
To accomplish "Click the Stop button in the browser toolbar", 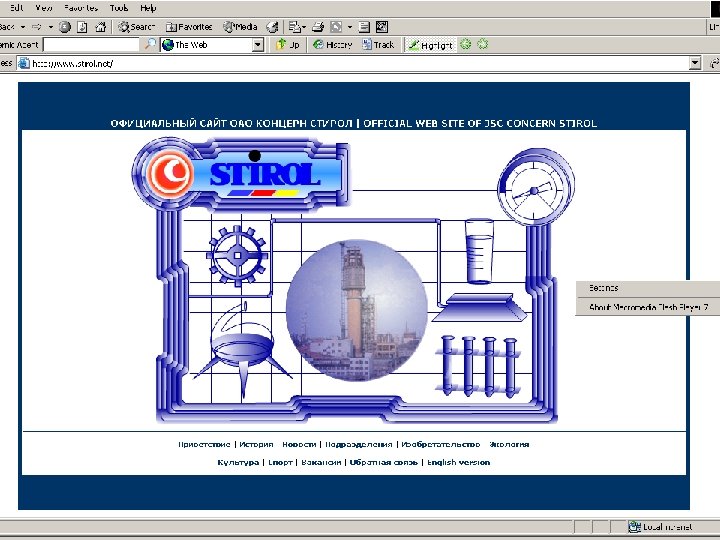I will [65, 27].
